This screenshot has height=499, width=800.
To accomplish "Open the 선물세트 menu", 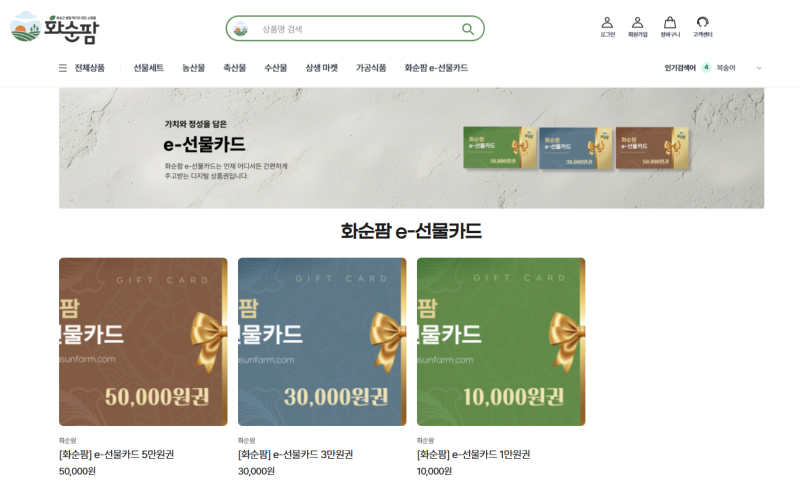I will (x=148, y=68).
